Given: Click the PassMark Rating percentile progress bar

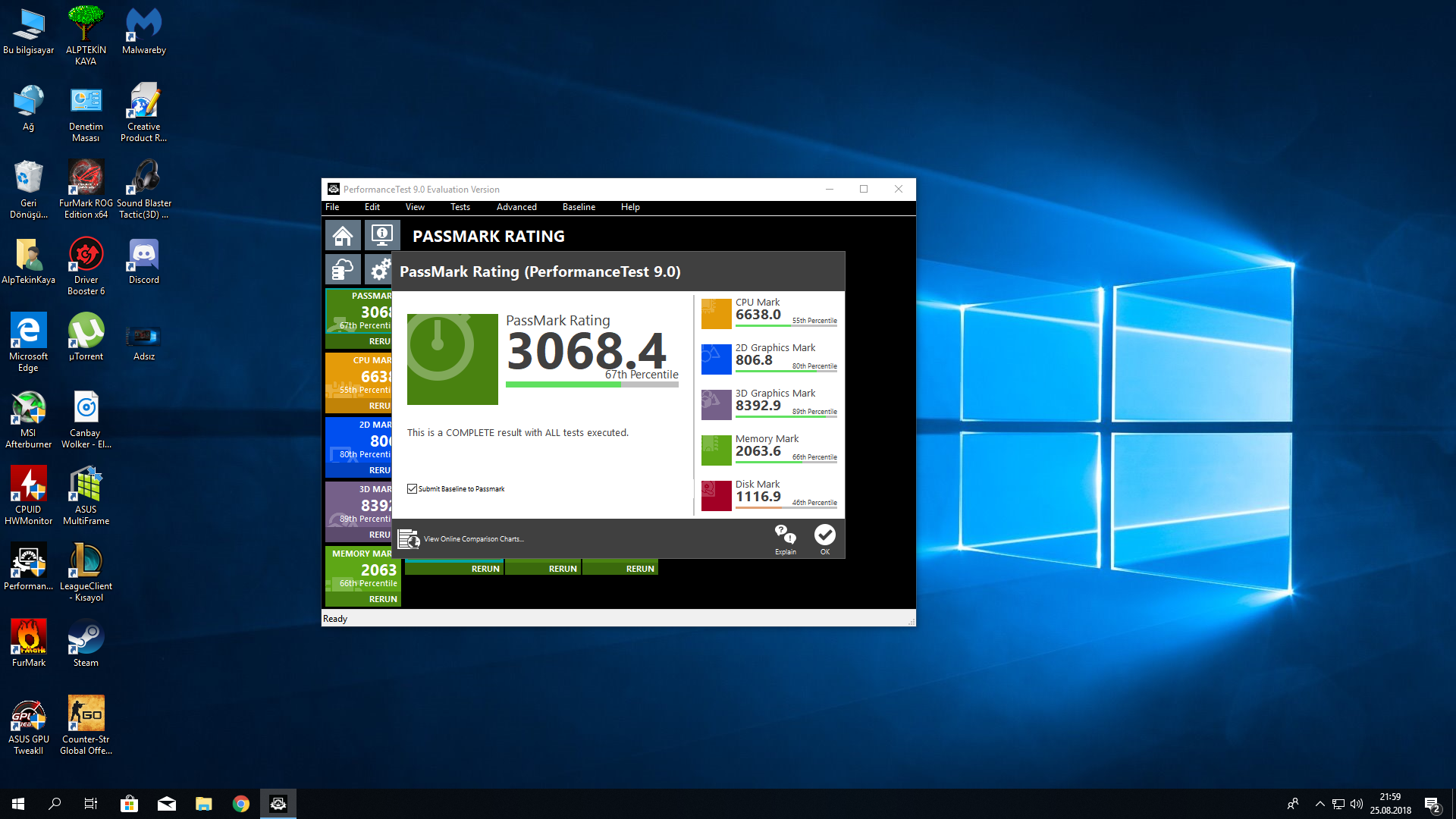Looking at the screenshot, I should pyautogui.click(x=592, y=384).
